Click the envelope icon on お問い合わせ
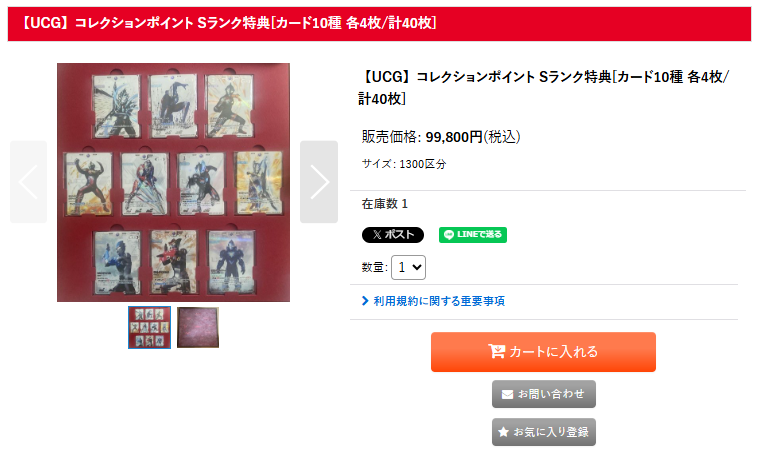 (x=507, y=394)
